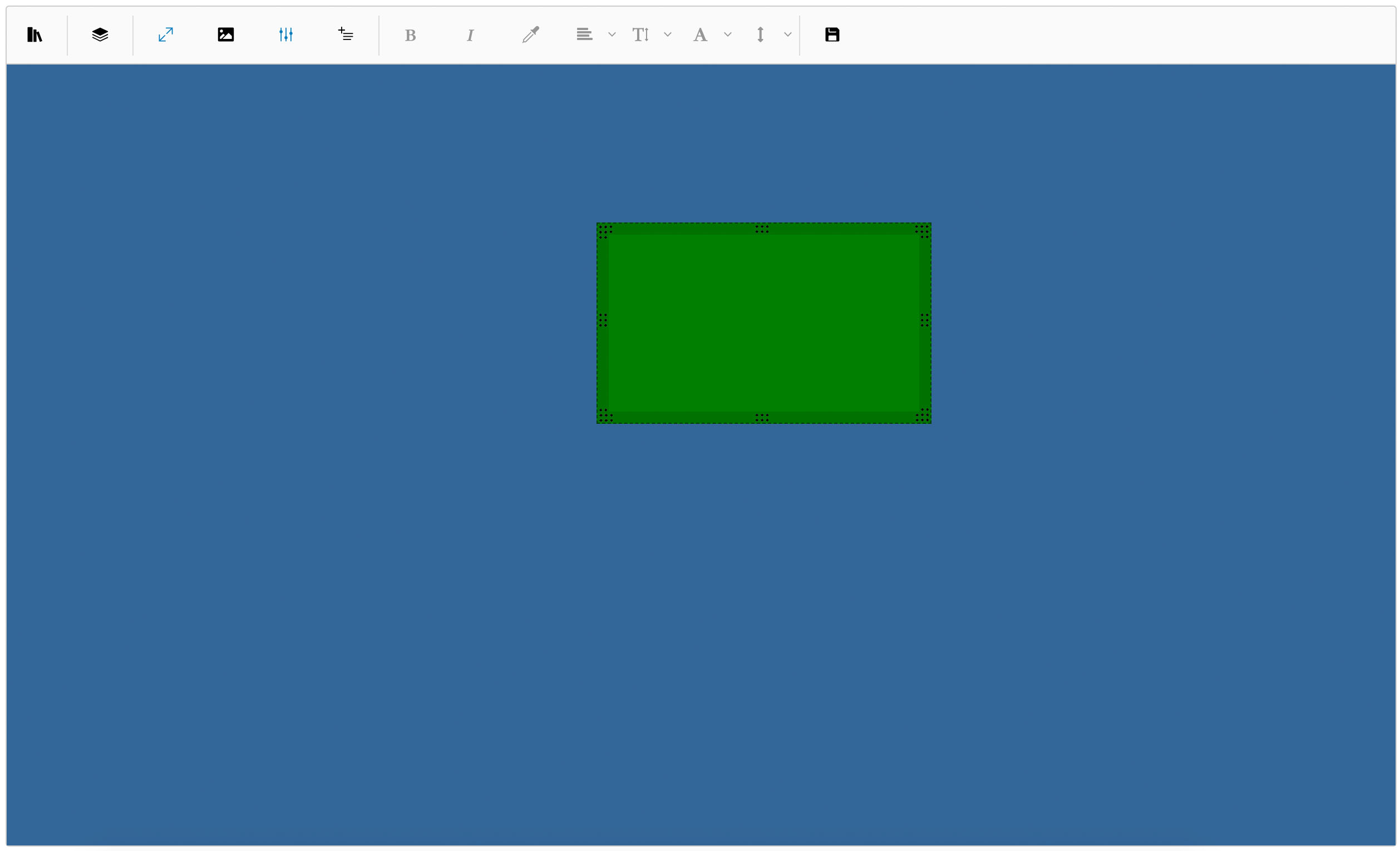The width and height of the screenshot is (1400, 851).
Task: Click the line height vertical arrow icon
Action: (760, 34)
